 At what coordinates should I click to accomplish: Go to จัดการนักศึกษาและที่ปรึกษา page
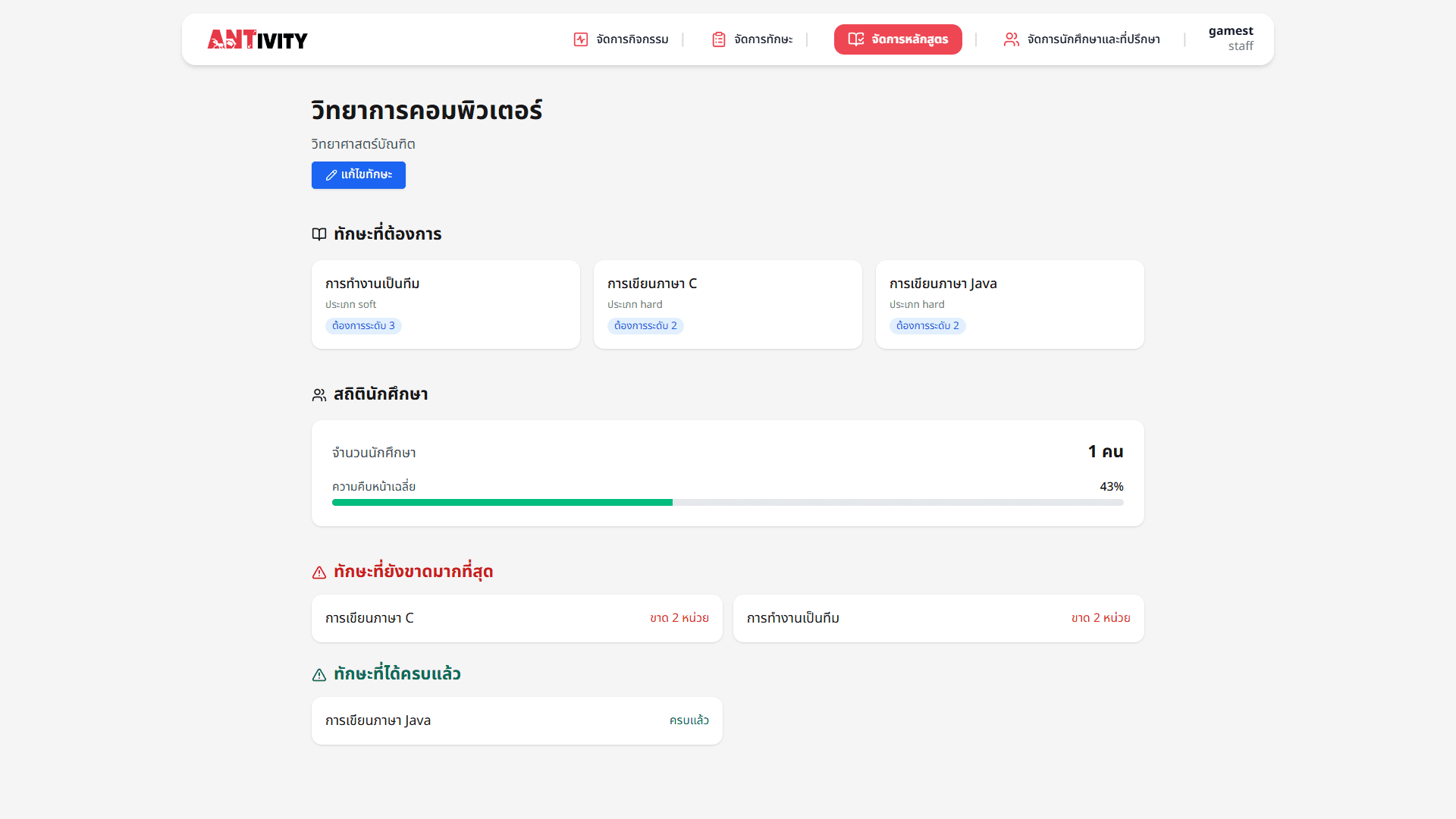pyautogui.click(x=1093, y=39)
